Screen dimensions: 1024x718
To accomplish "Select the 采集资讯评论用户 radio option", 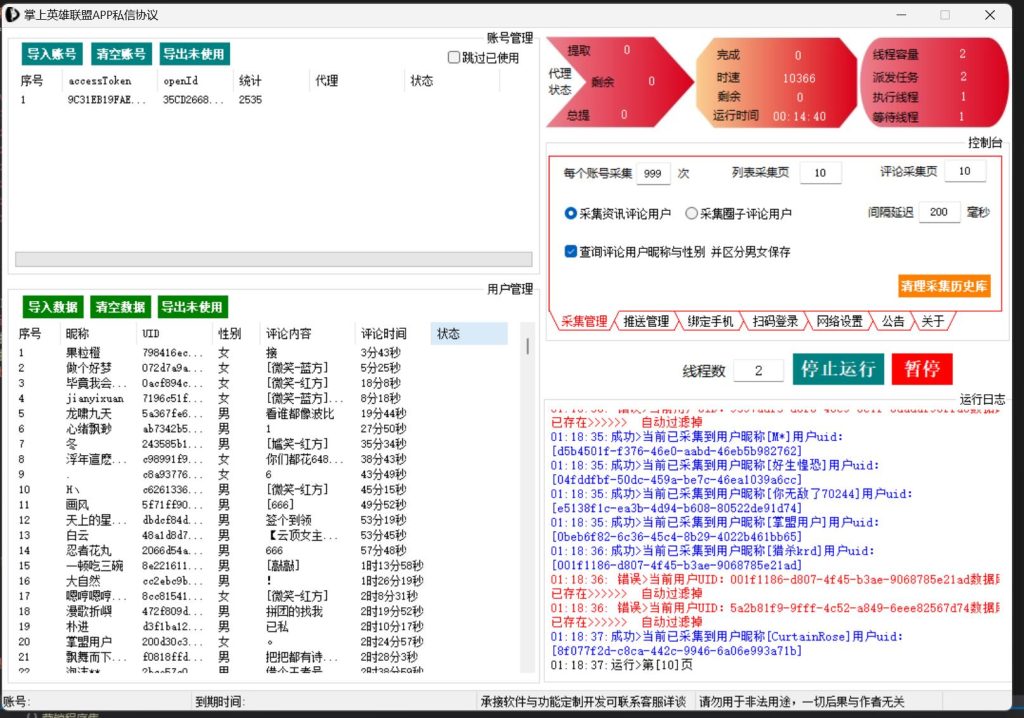I will click(x=571, y=213).
